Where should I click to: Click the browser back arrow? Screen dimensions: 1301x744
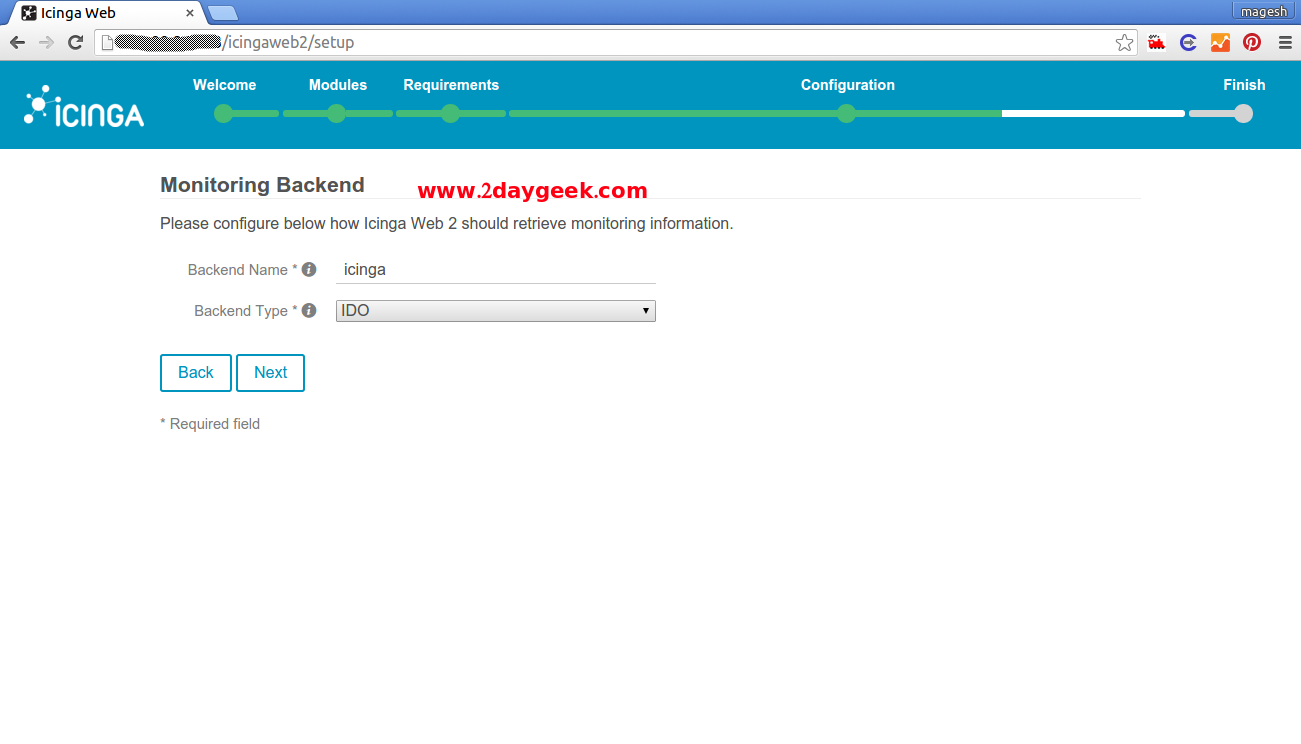tap(17, 42)
